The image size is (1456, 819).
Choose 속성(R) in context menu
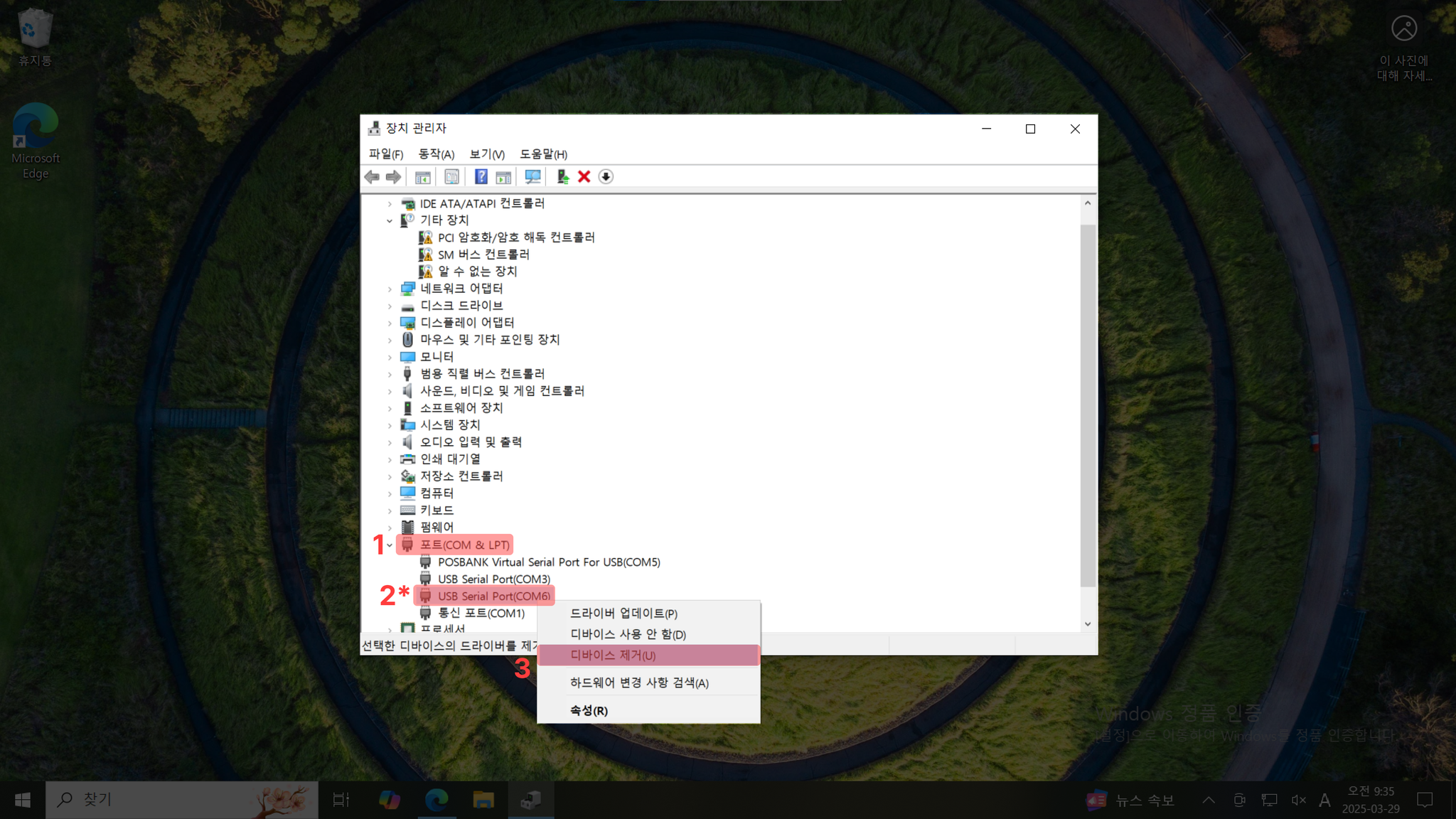tap(648, 710)
